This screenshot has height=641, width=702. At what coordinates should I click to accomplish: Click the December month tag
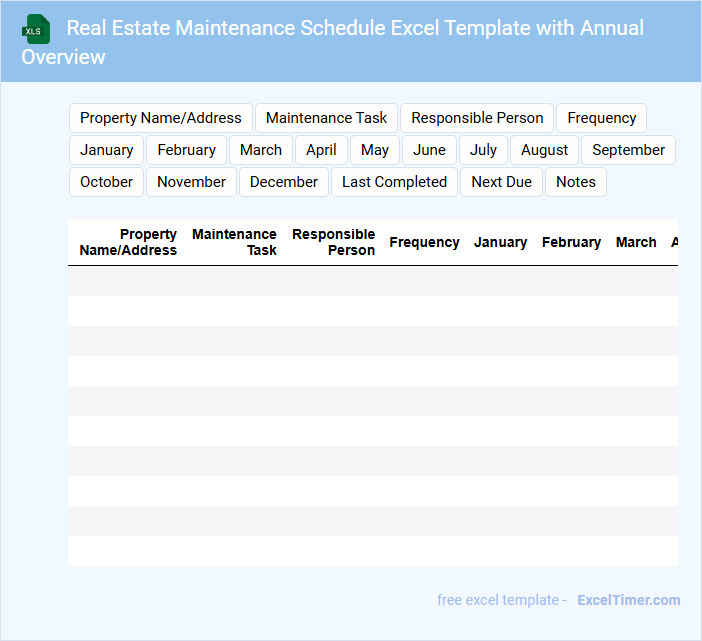(284, 182)
